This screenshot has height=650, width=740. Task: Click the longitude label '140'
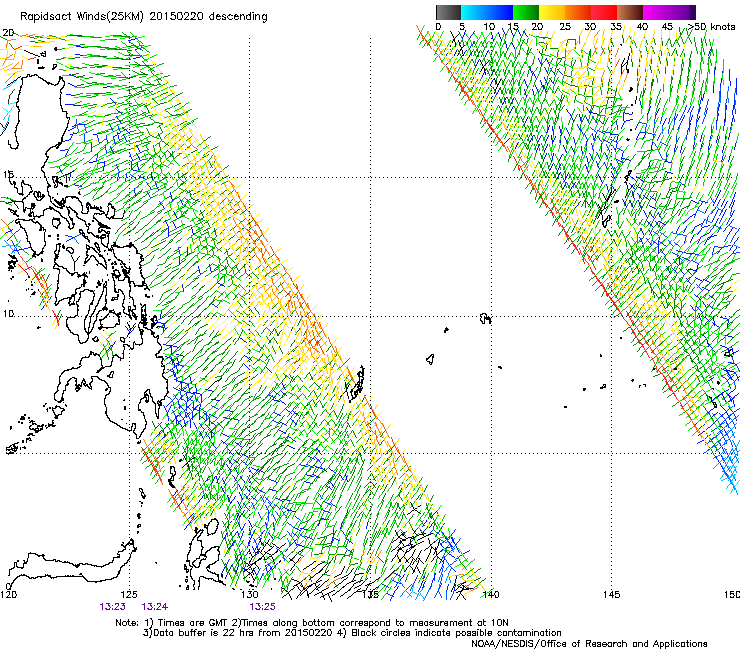pos(491,594)
